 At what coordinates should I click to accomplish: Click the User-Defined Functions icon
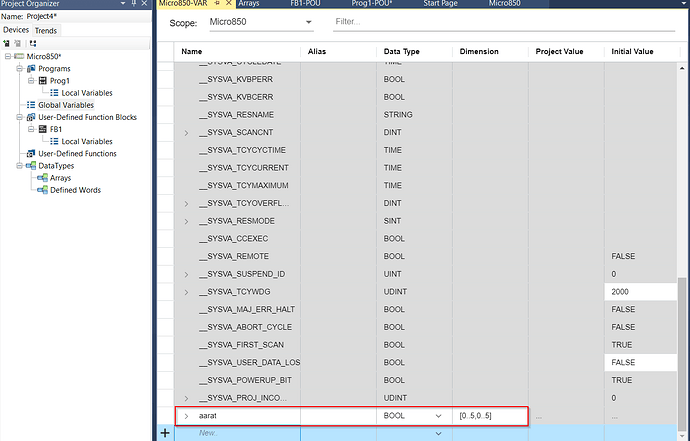point(31,154)
